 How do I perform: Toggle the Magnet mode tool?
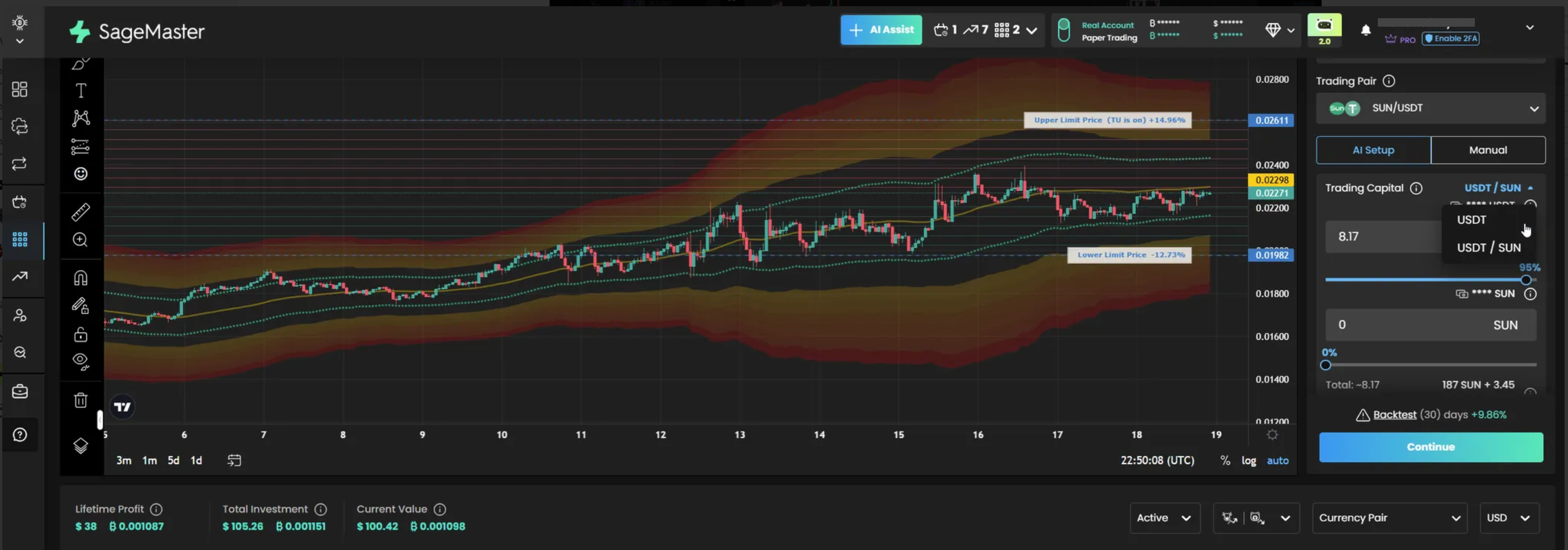pos(81,278)
